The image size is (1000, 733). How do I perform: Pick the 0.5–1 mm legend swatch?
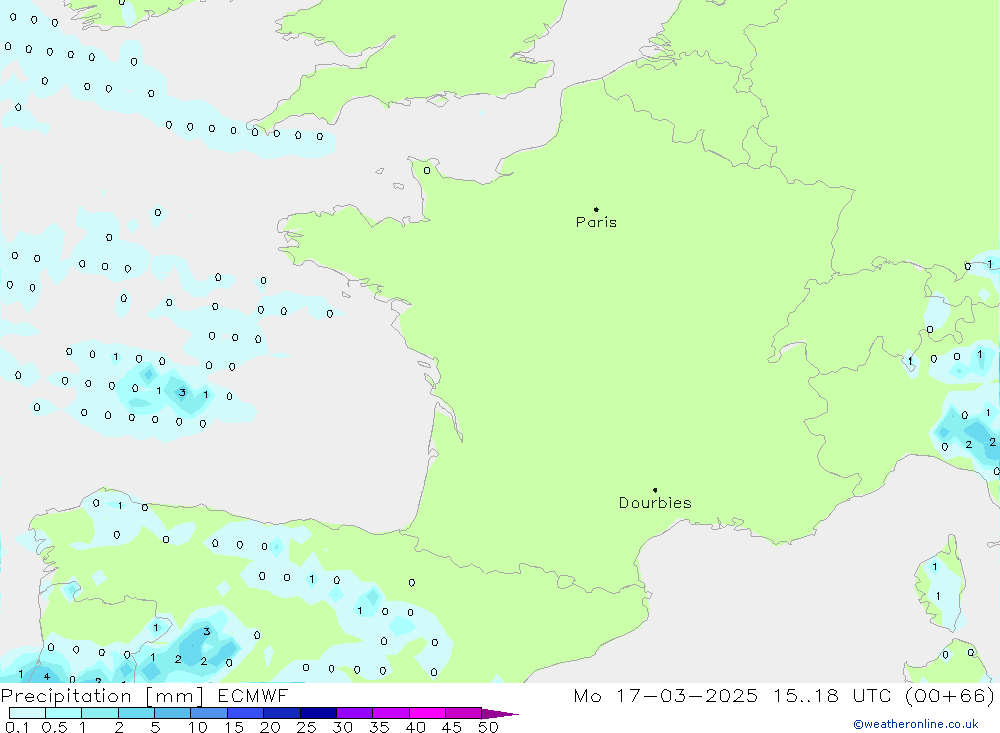coord(64,713)
